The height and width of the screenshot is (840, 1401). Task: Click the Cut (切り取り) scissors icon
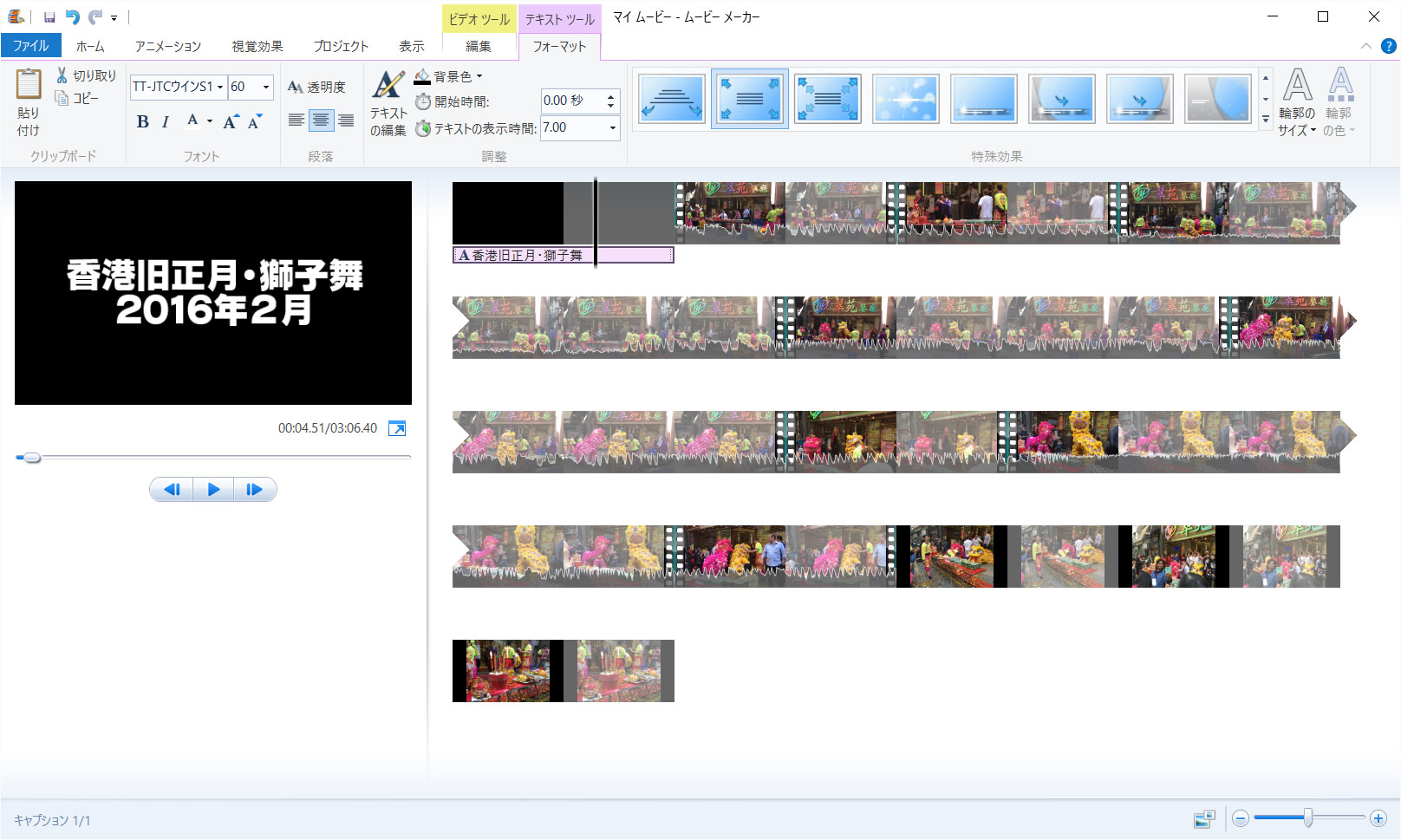62,75
